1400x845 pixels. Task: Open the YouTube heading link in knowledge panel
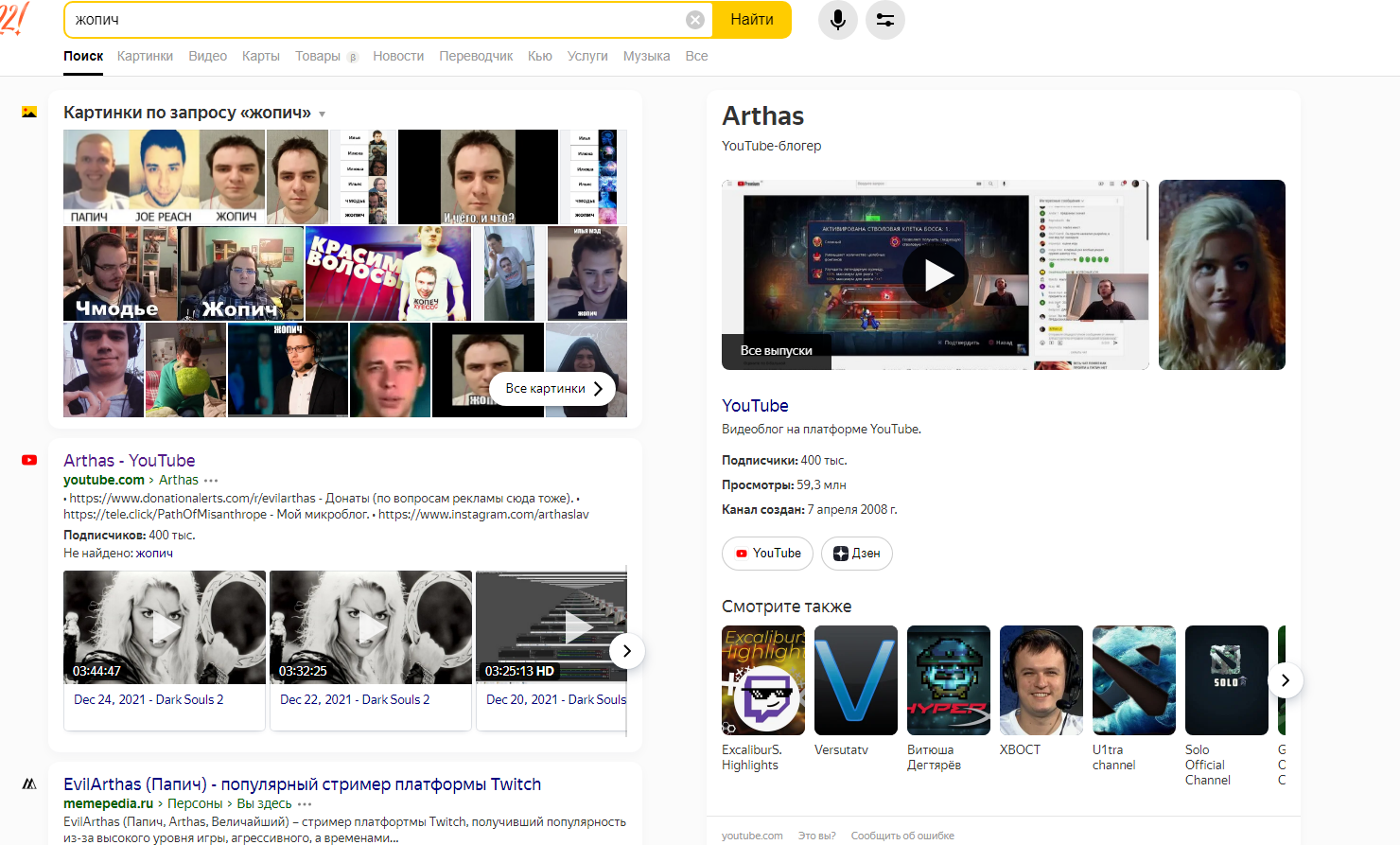pos(755,406)
